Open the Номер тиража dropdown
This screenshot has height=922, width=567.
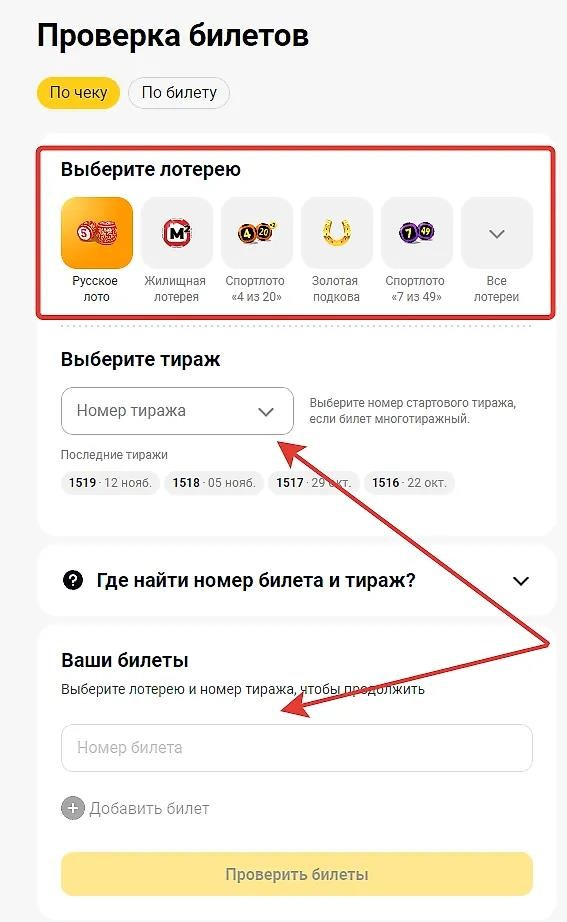pos(177,411)
